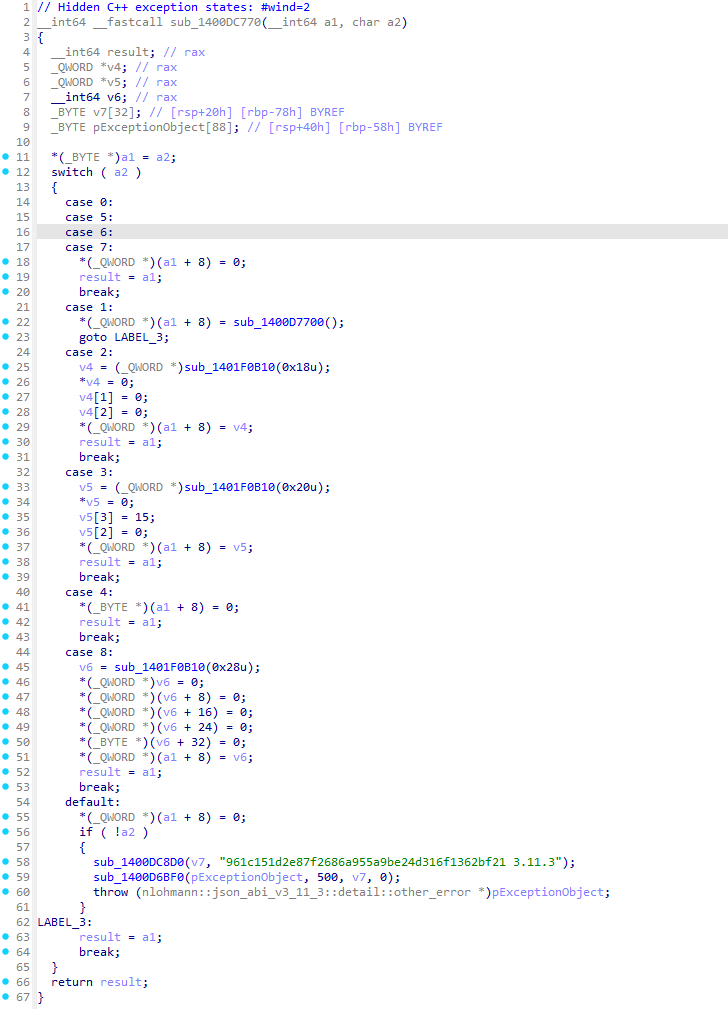Viewport: 728px width, 1009px height.
Task: Click the 'case 1:' label
Action: point(89,308)
